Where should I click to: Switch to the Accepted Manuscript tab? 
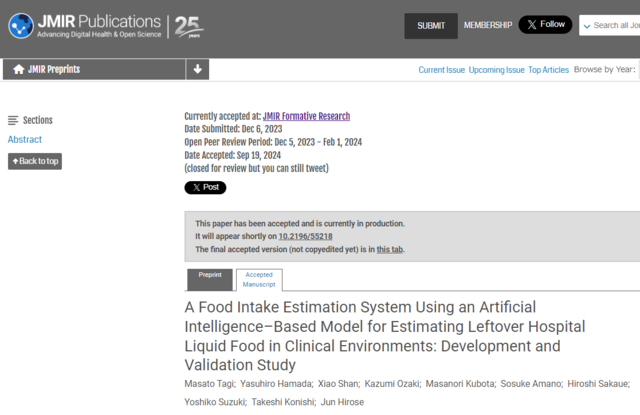(x=259, y=280)
